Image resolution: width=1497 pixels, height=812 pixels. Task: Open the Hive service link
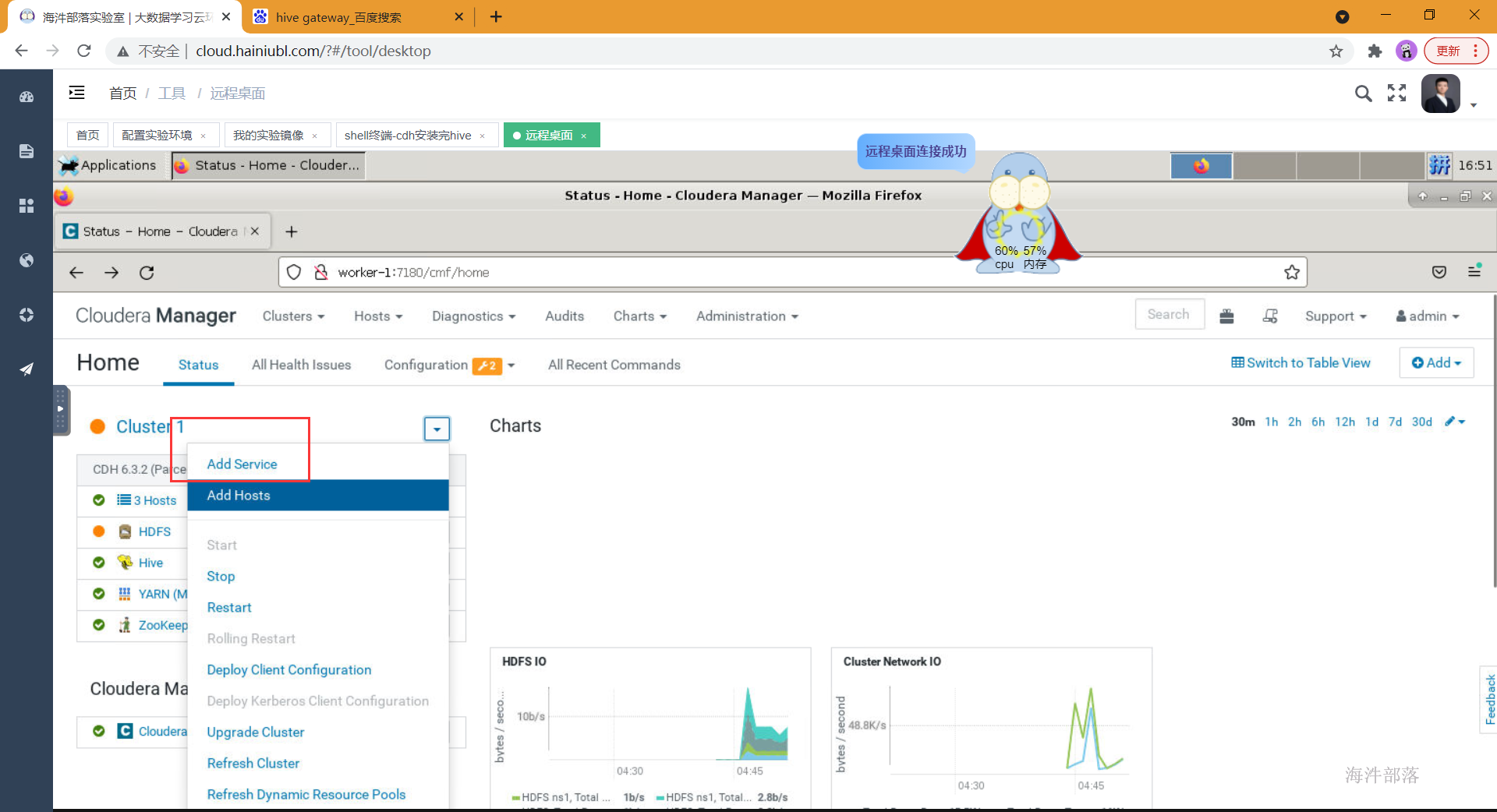[150, 563]
